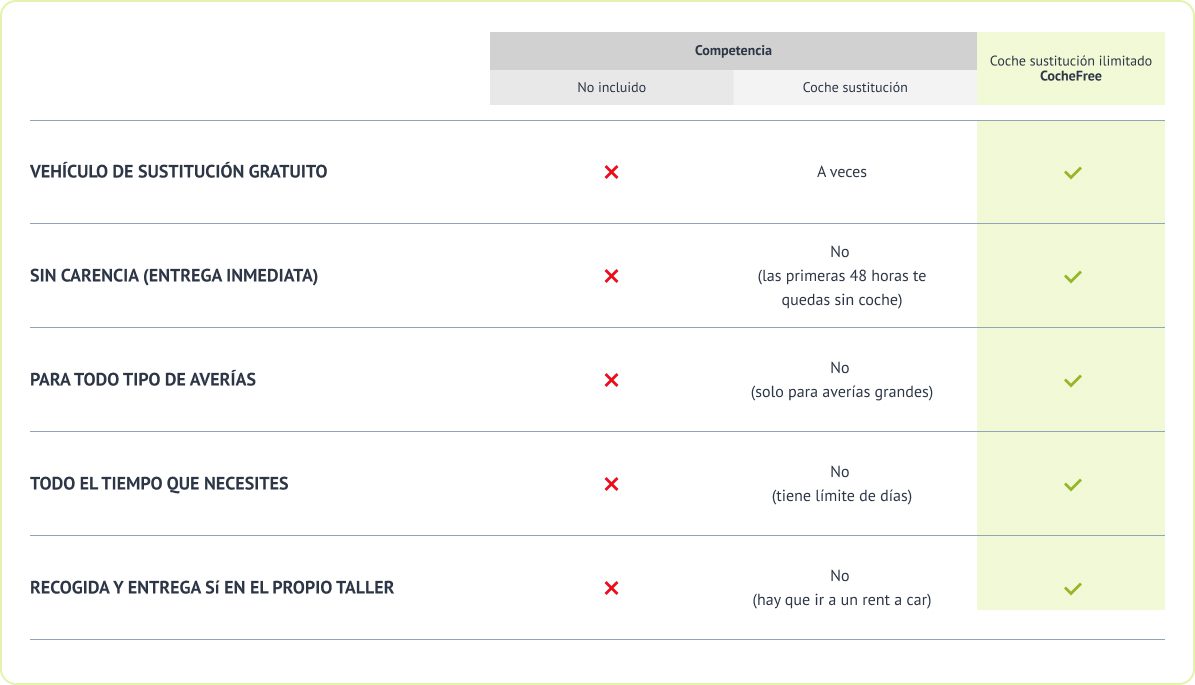Select the No incluido column header
This screenshot has height=685, width=1195.
(611, 87)
